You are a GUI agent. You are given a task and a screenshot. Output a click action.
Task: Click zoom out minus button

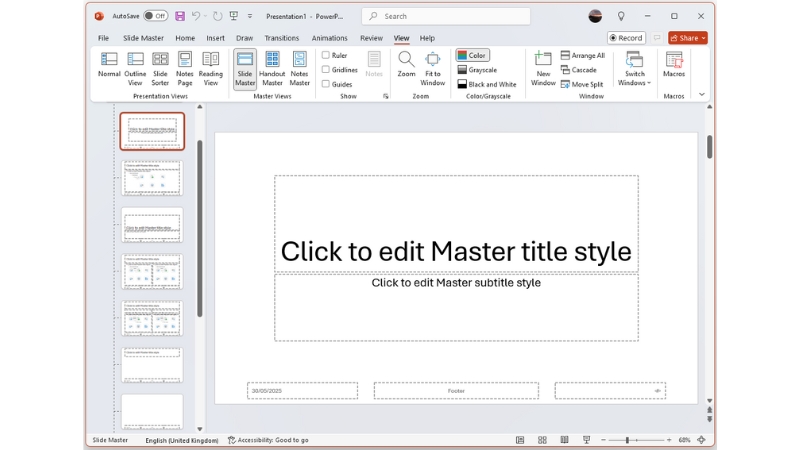pos(603,440)
